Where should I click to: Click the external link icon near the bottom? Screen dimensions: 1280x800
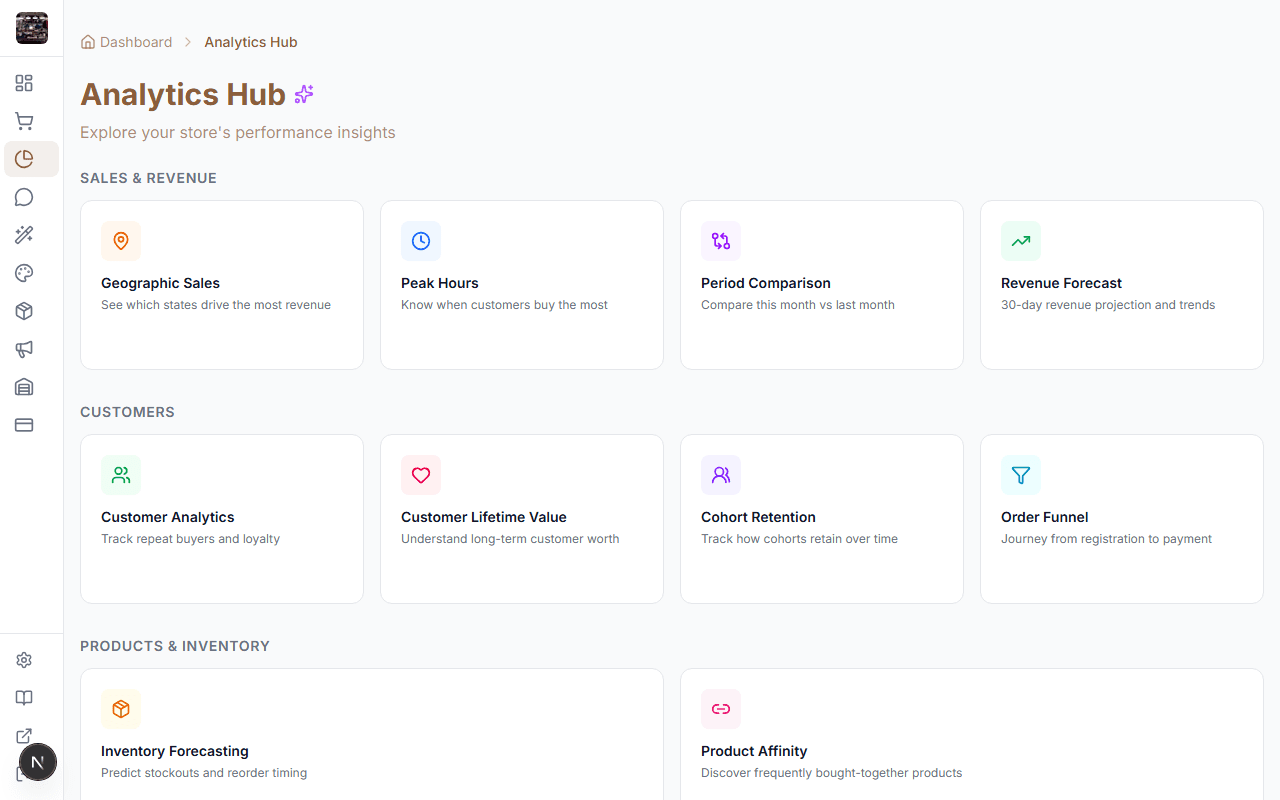pos(24,735)
